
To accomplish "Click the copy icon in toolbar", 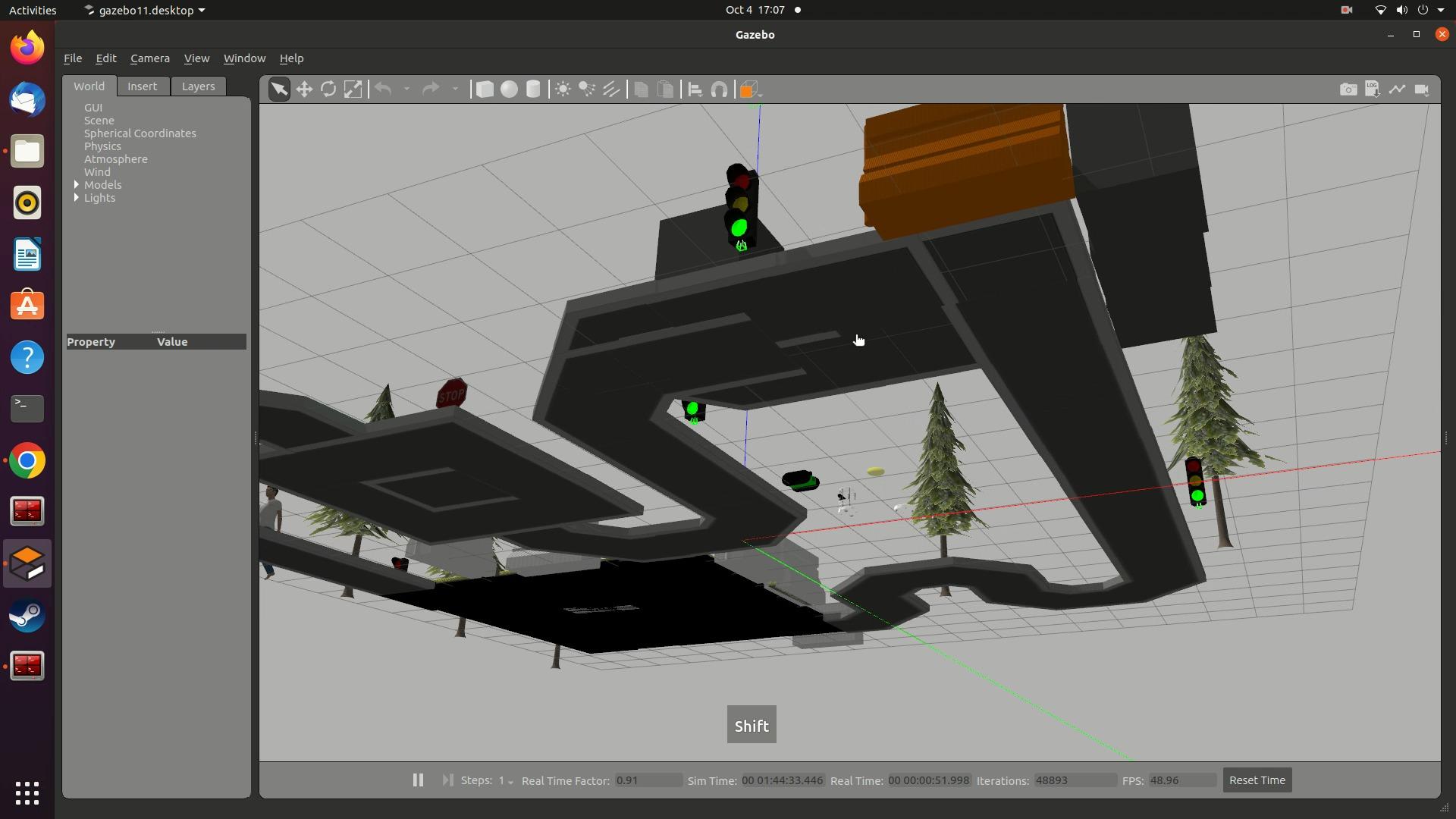I will (x=641, y=89).
